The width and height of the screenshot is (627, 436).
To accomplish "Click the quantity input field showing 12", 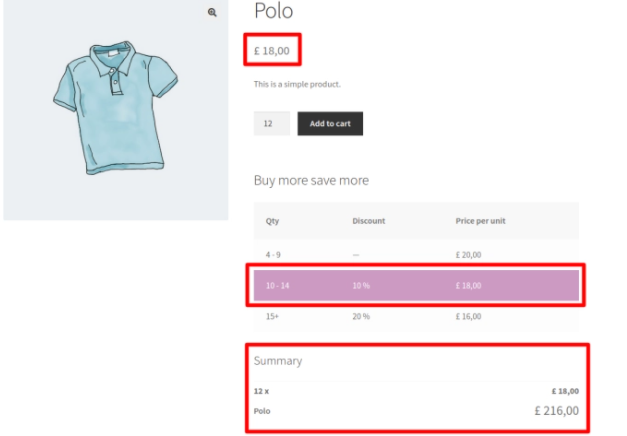I will point(272,124).
